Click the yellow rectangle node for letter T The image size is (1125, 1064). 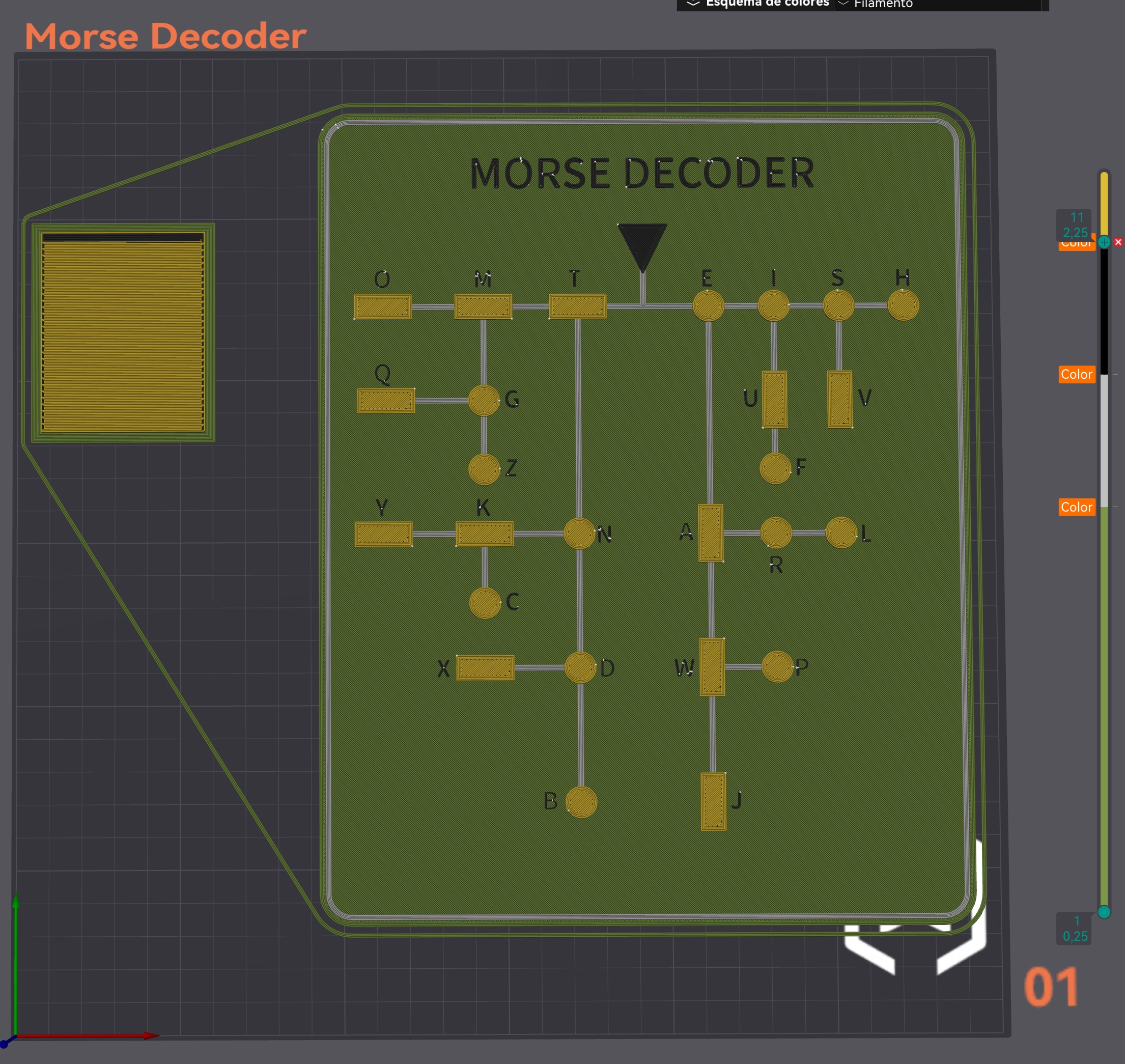pos(577,306)
